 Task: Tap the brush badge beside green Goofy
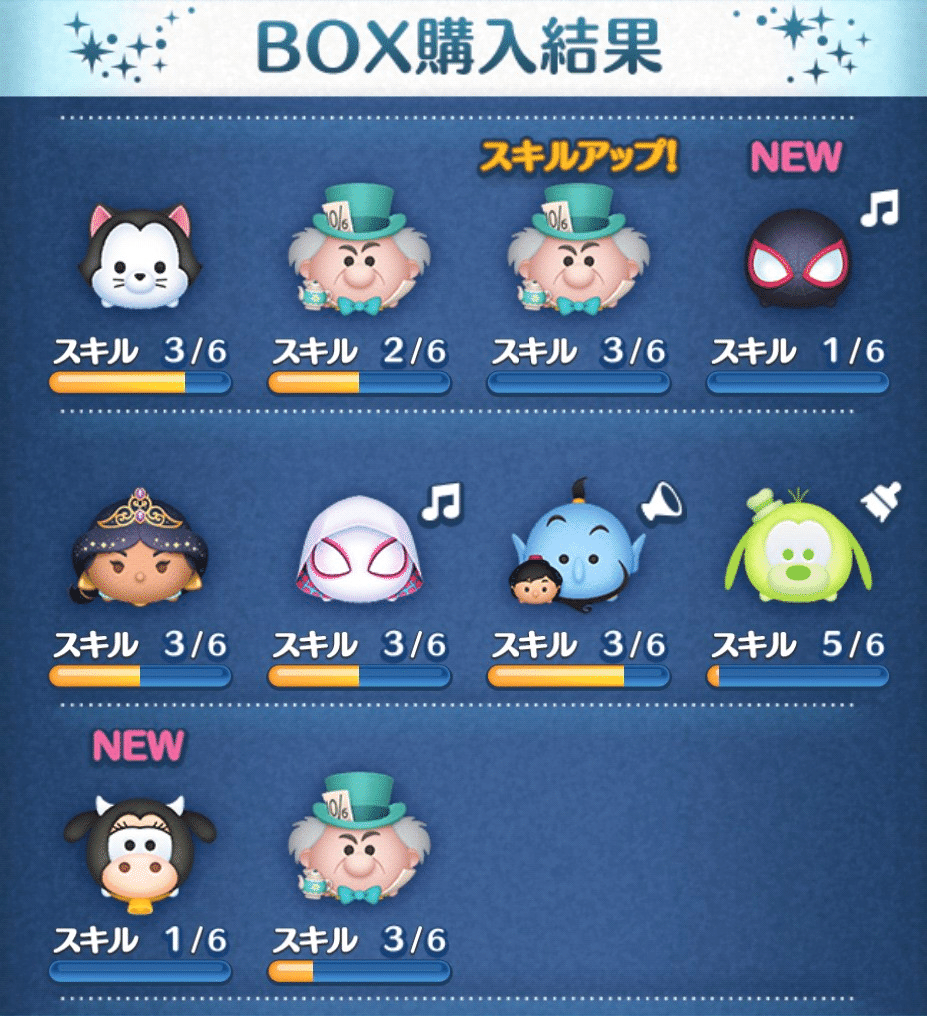[881, 502]
